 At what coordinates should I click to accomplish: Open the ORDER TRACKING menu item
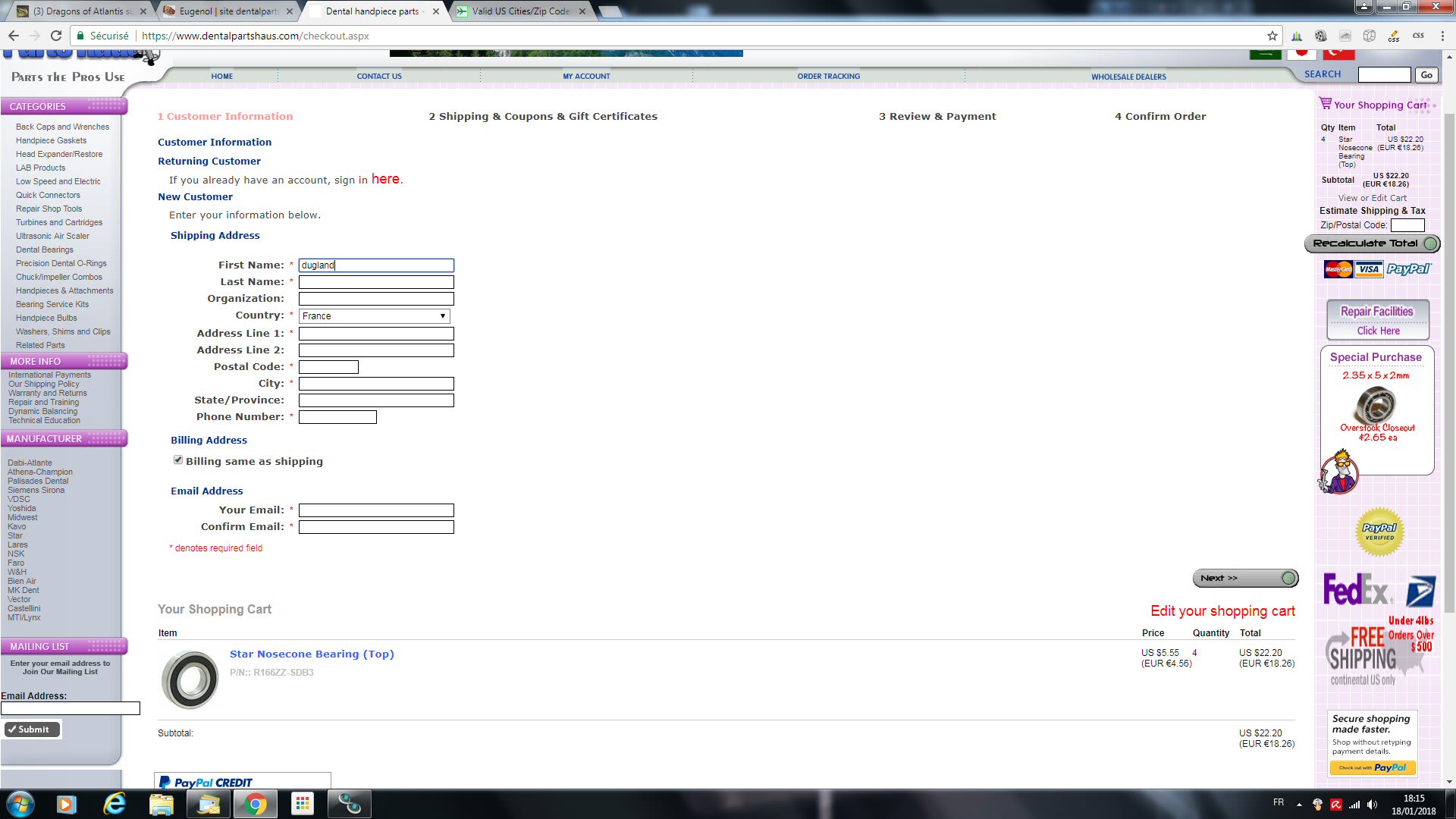pos(828,76)
